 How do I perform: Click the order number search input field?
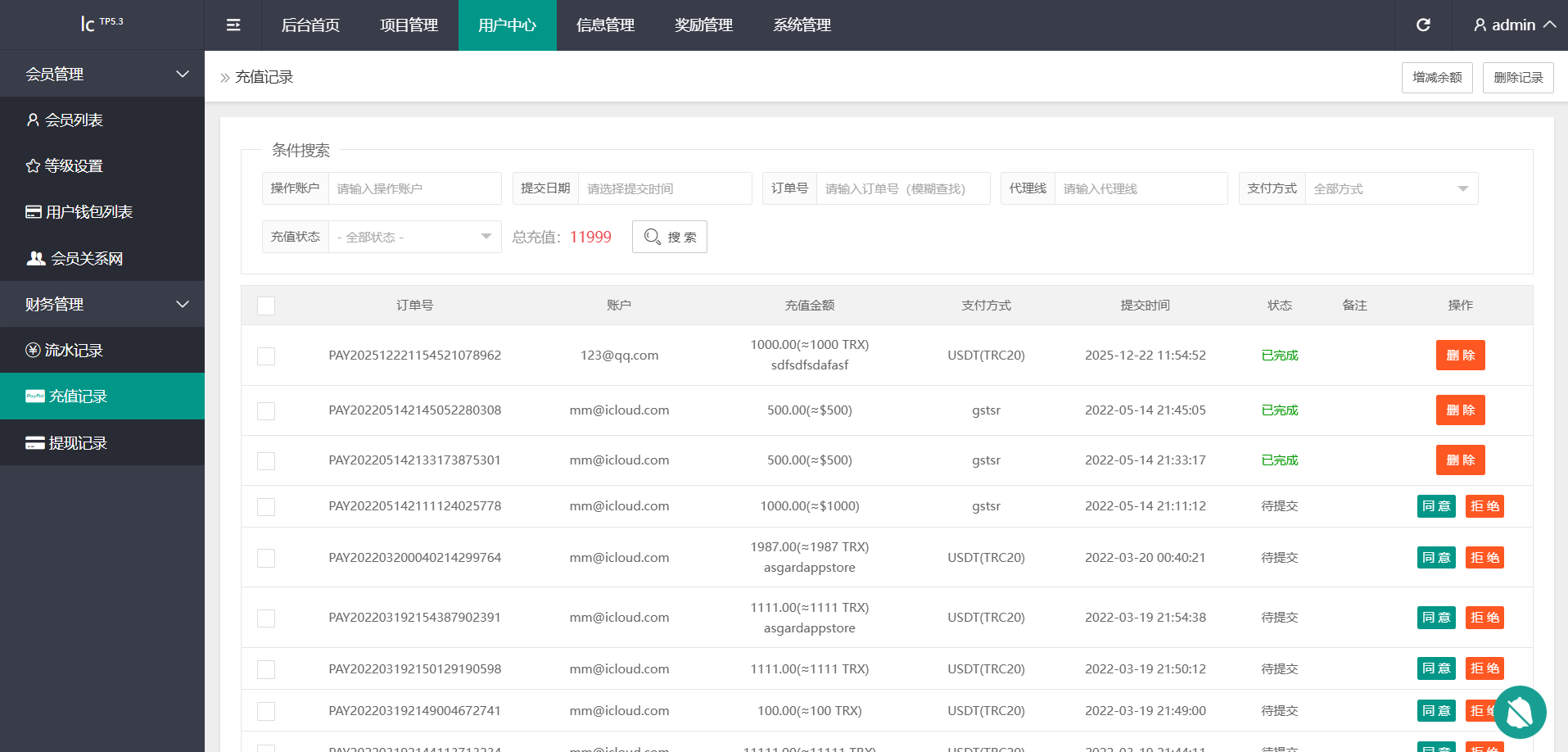[x=902, y=188]
